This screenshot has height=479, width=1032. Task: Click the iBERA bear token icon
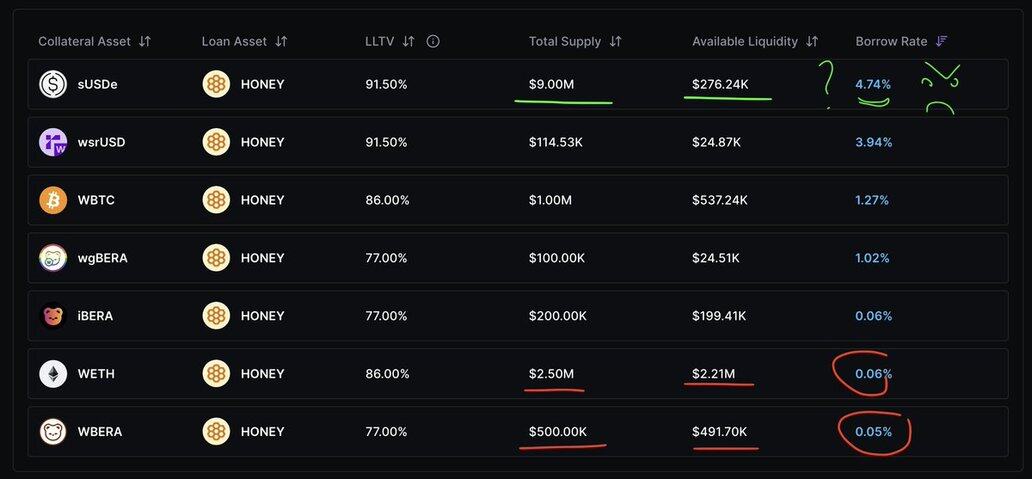point(53,316)
